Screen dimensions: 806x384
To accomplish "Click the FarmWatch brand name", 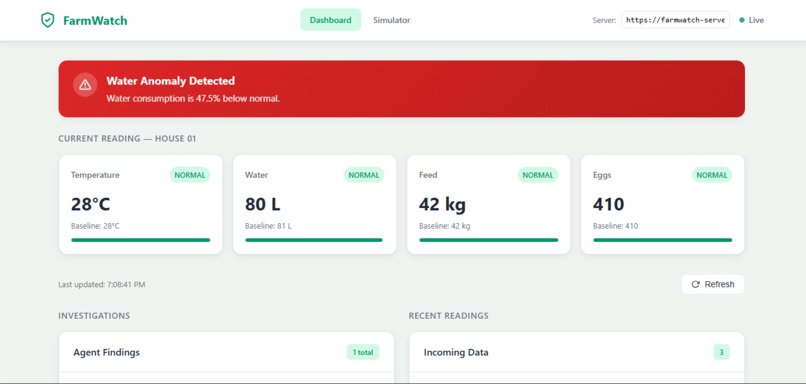I will pyautogui.click(x=95, y=21).
